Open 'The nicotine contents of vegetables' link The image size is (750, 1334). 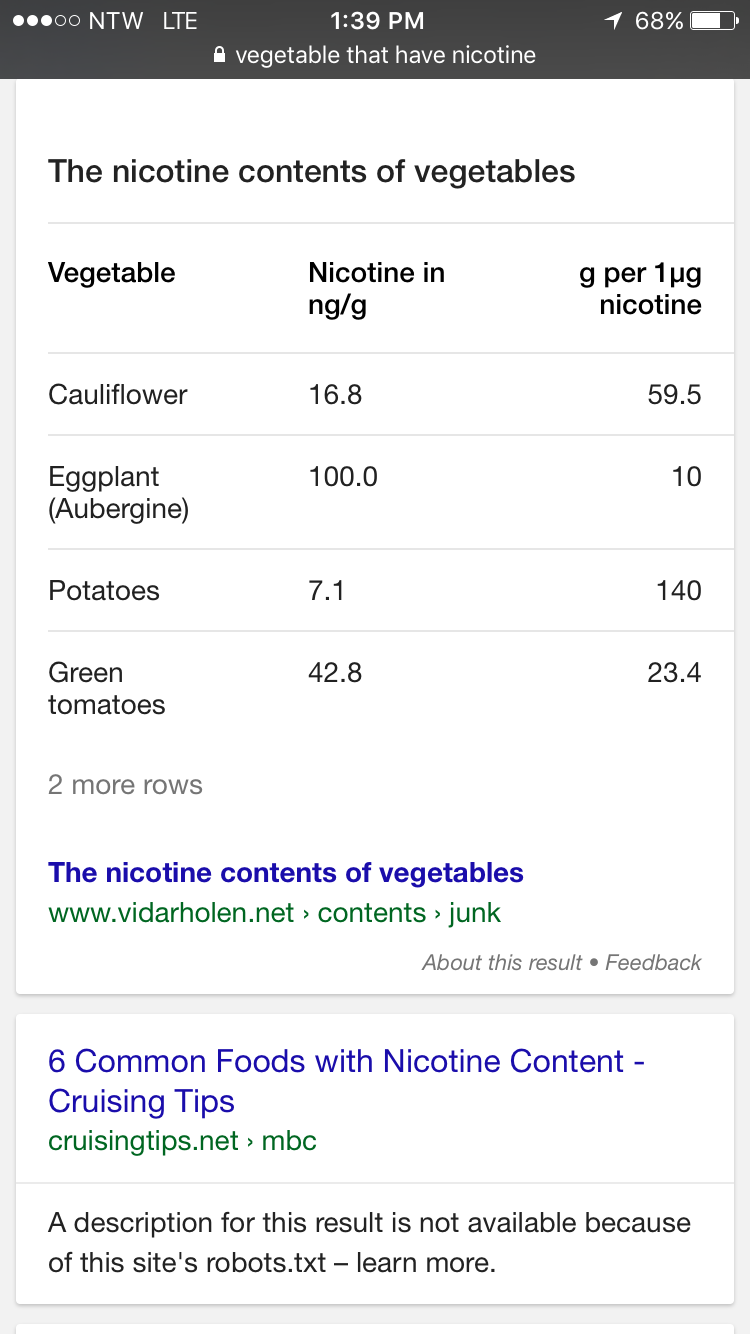coord(286,872)
